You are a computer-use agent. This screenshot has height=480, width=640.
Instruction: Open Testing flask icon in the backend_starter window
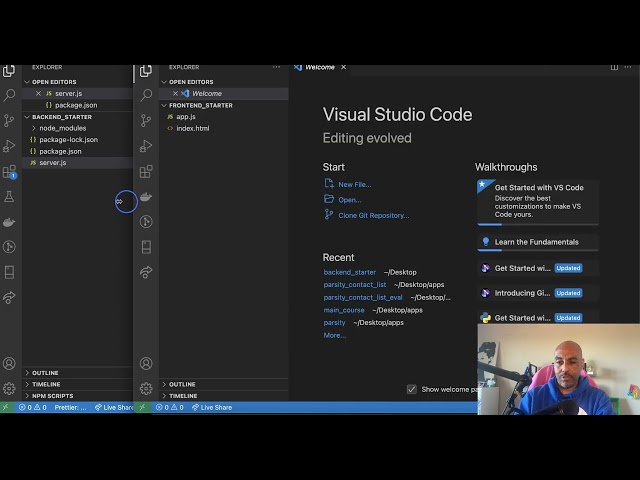click(x=9, y=197)
